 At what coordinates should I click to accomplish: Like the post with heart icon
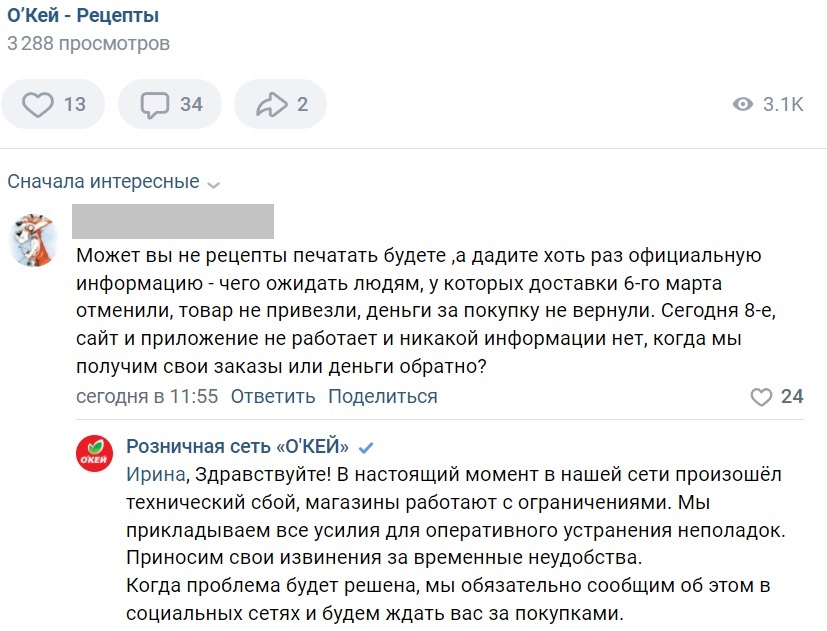click(x=38, y=104)
